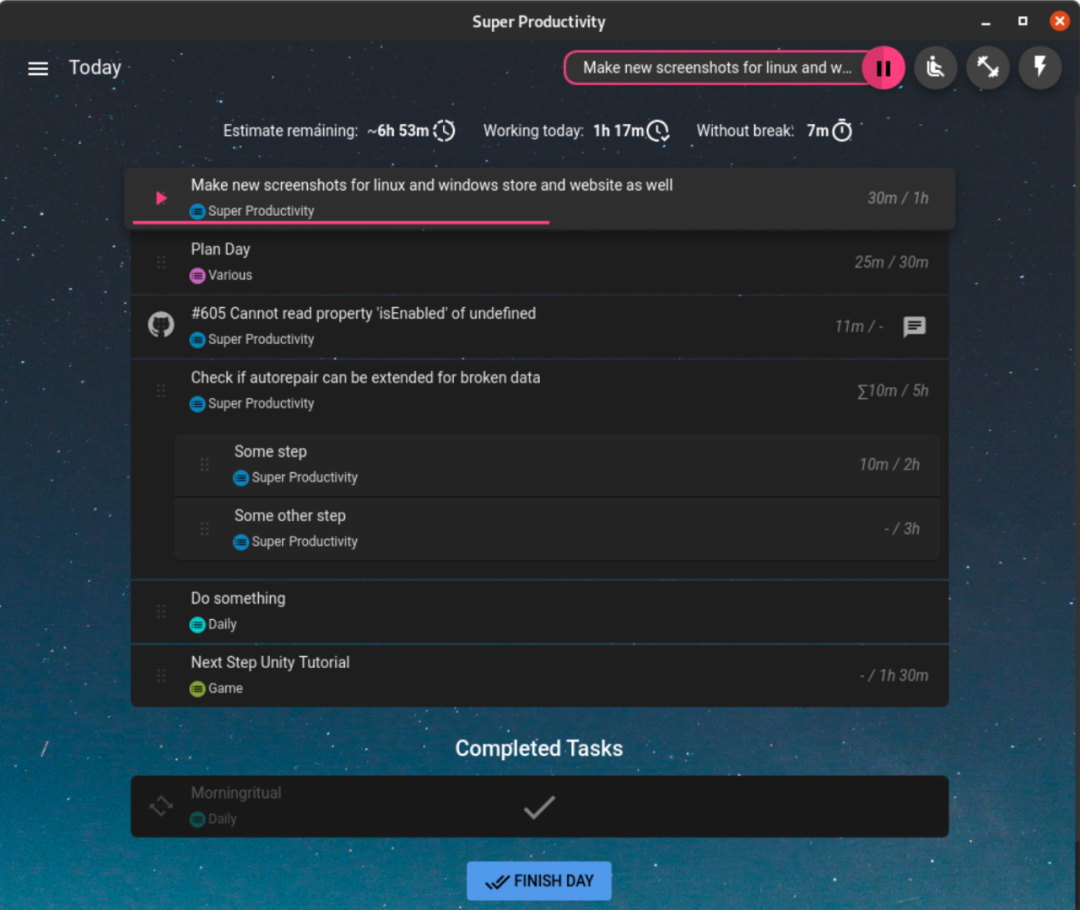Click drag handle of Some step subtask
This screenshot has height=910, width=1080.
click(x=205, y=464)
